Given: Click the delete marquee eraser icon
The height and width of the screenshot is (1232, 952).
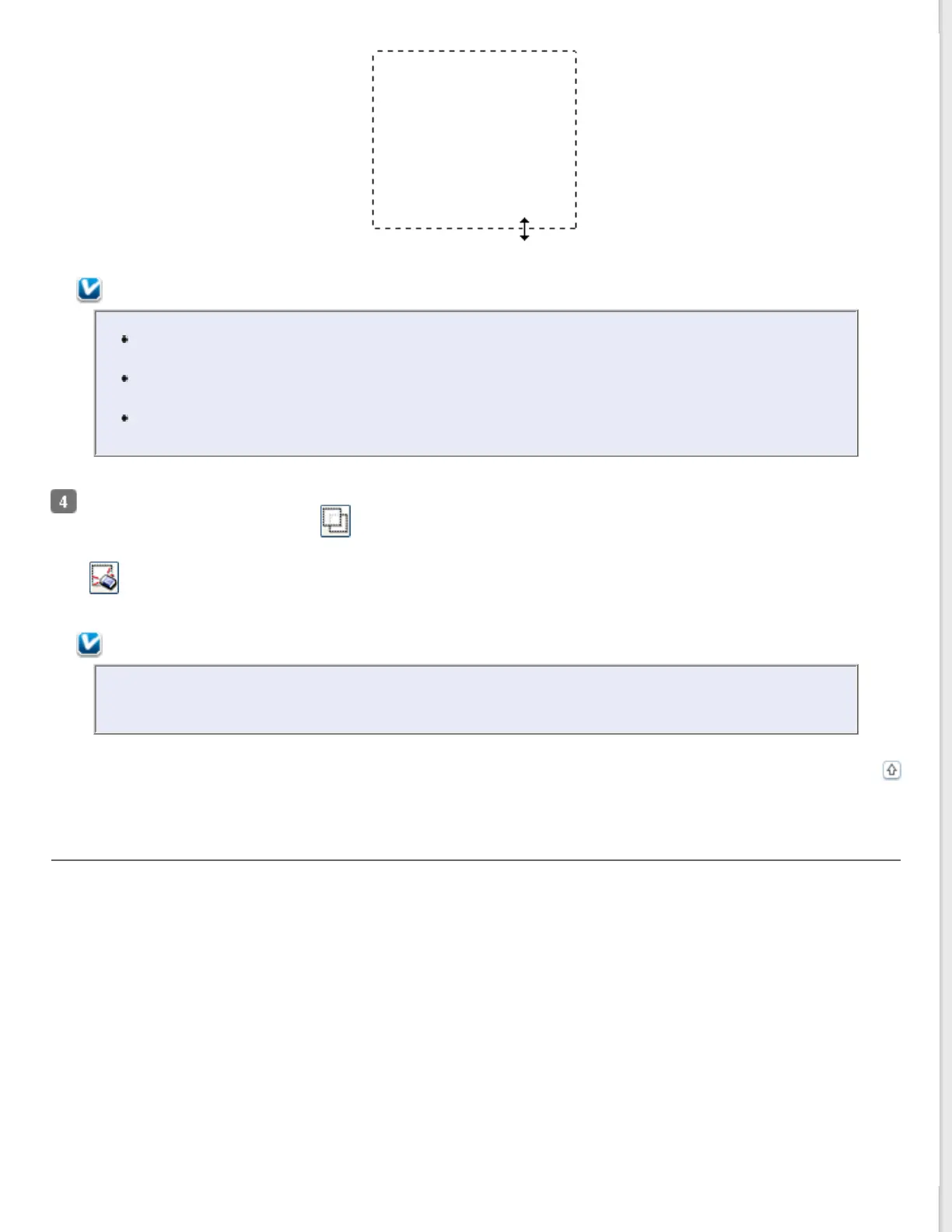Looking at the screenshot, I should 104,578.
